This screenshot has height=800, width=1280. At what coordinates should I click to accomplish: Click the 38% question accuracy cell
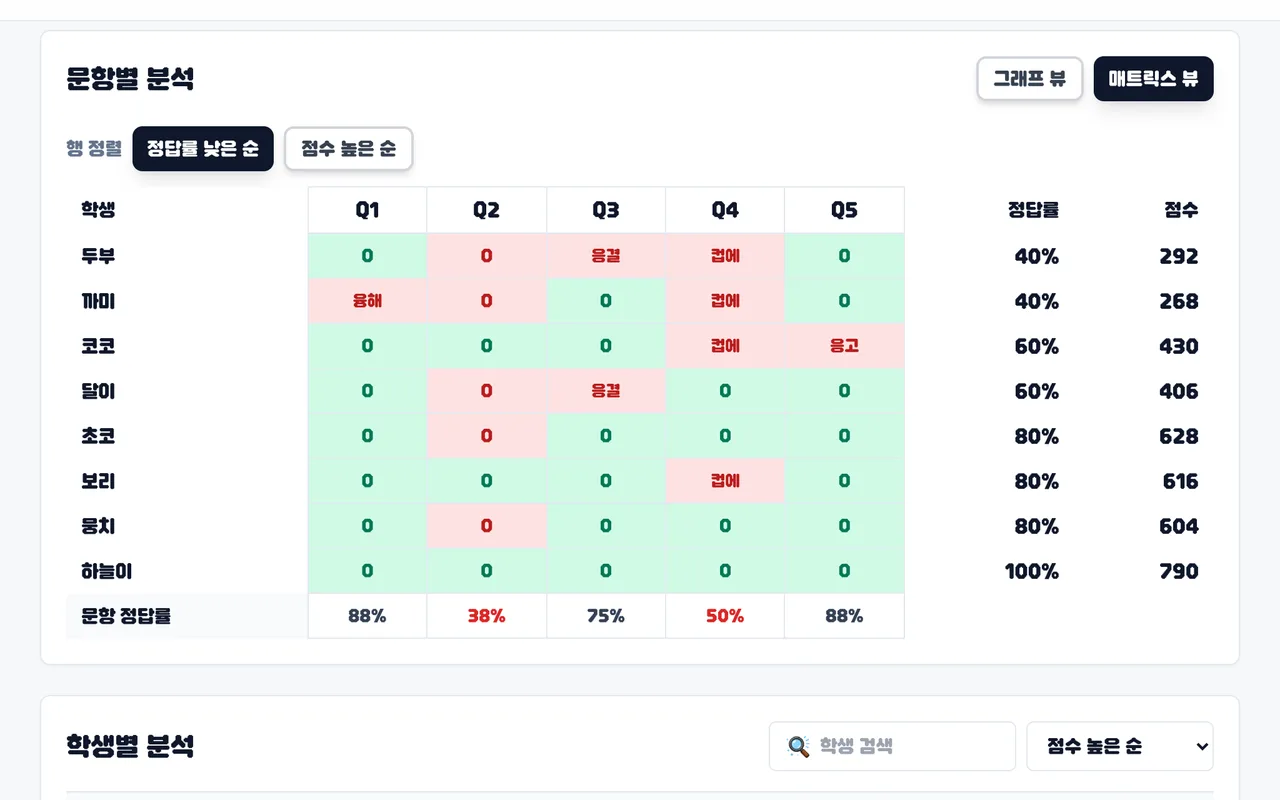pos(486,616)
